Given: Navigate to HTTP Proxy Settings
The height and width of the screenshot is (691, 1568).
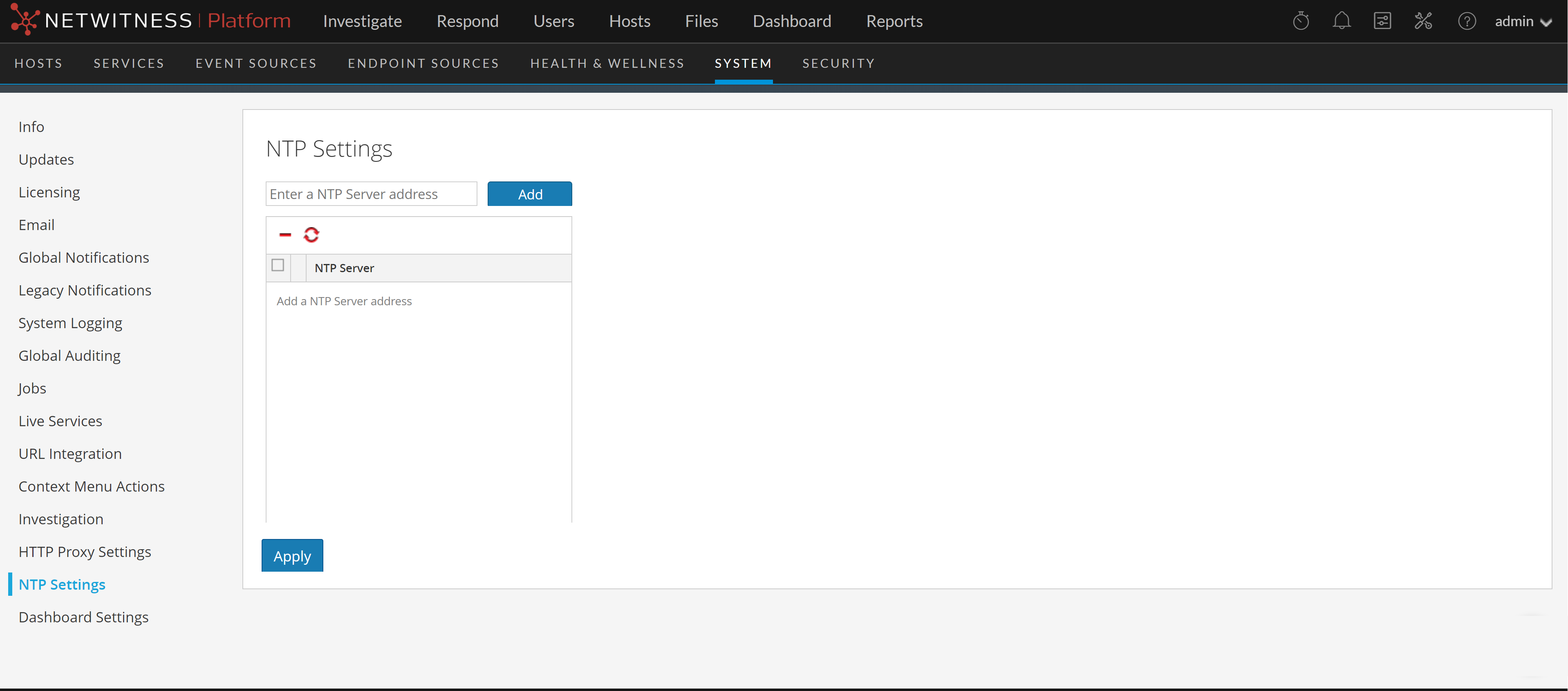Looking at the screenshot, I should pos(85,552).
